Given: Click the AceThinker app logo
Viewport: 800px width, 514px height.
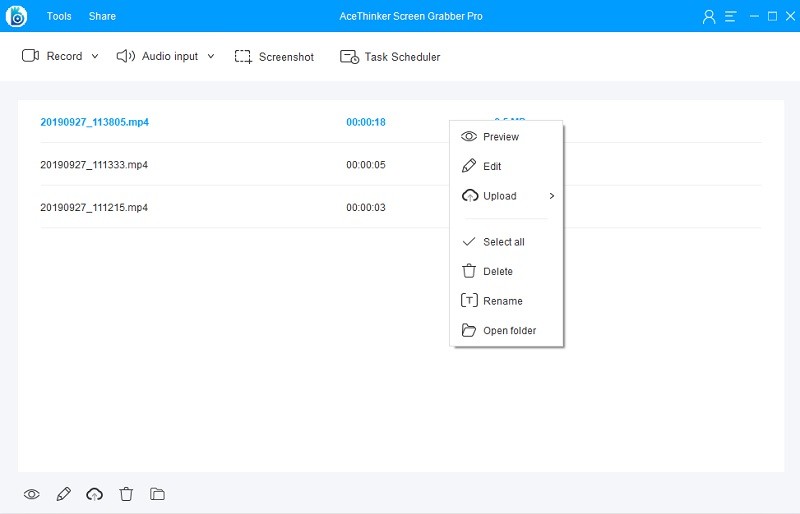Looking at the screenshot, I should tap(16, 16).
